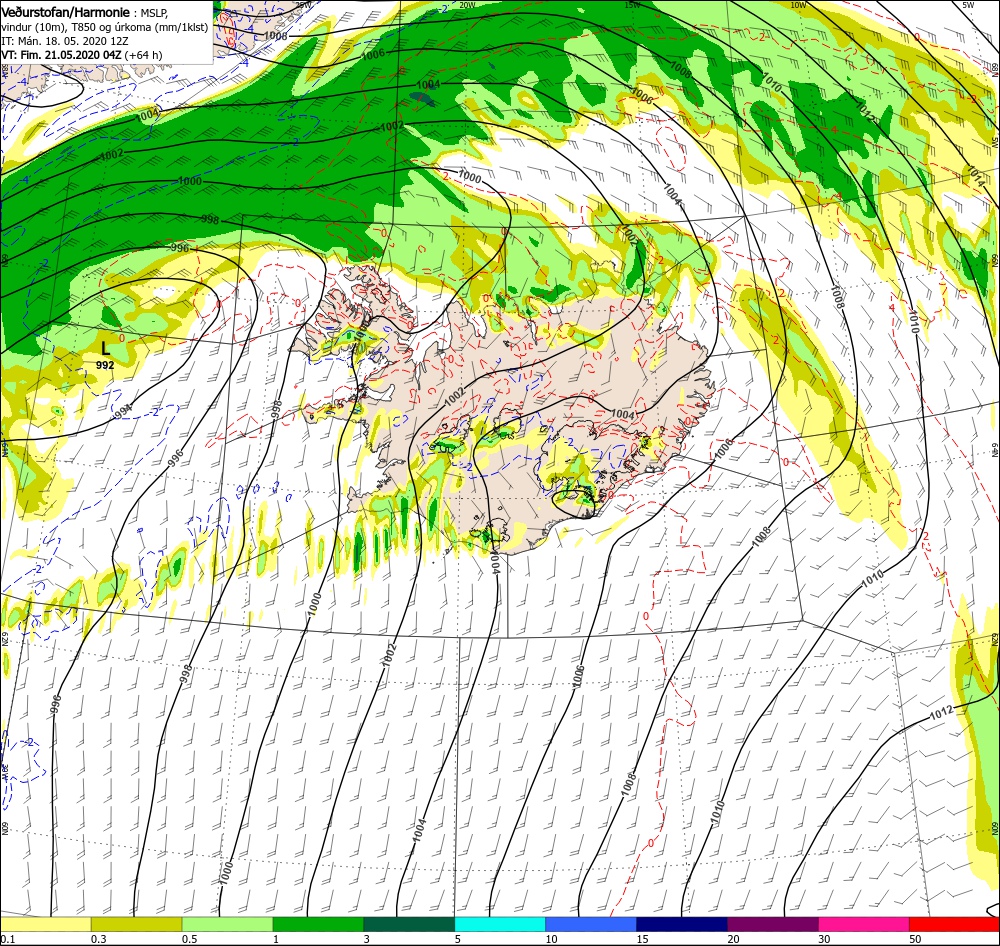The width and height of the screenshot is (1000, 946).
Task: Click the 'L' low pressure marker
Action: tap(105, 348)
